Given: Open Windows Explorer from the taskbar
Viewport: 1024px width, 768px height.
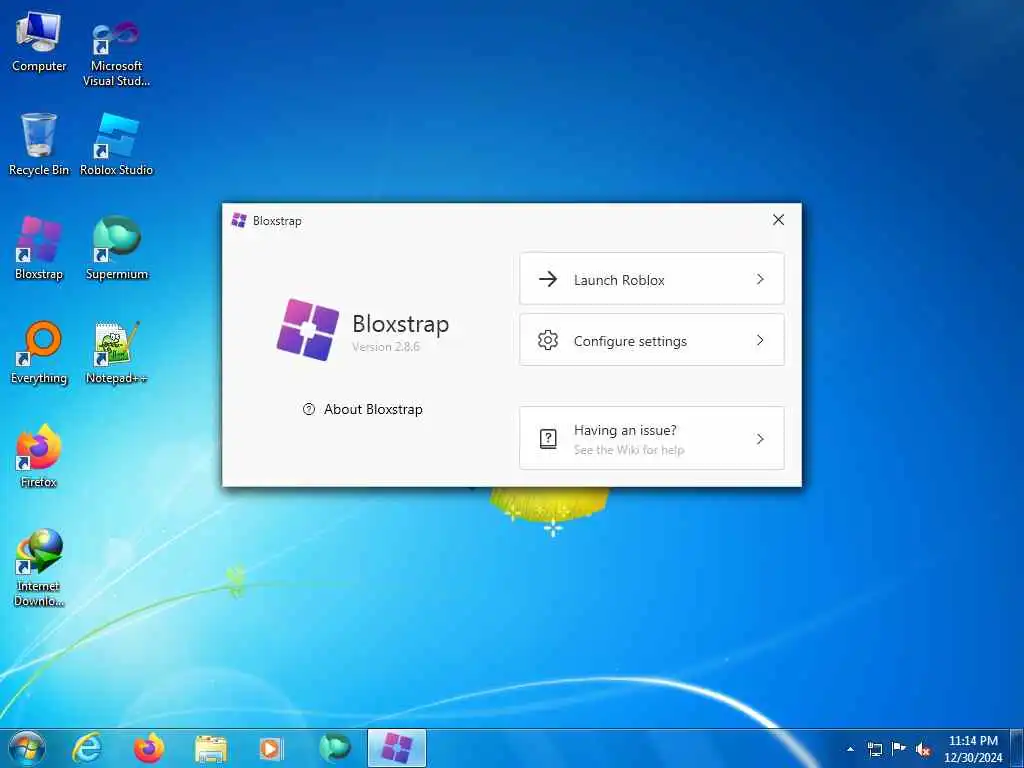Looking at the screenshot, I should [x=210, y=749].
